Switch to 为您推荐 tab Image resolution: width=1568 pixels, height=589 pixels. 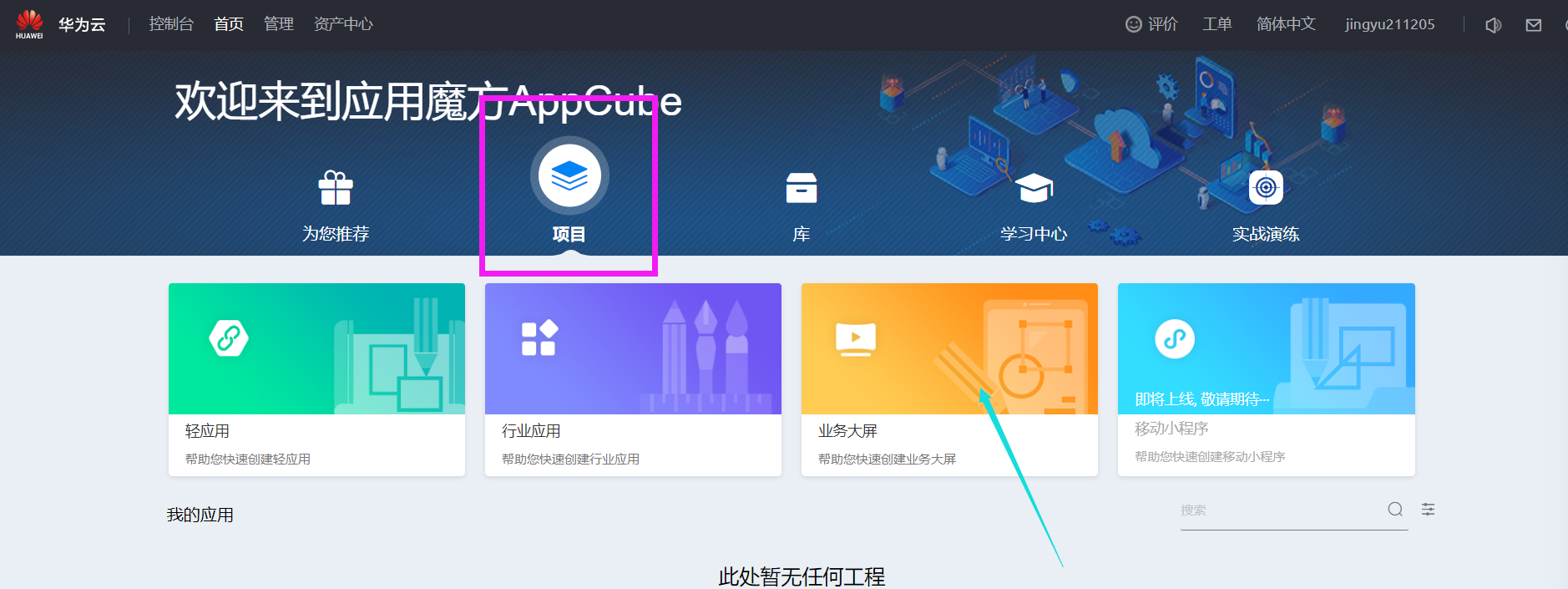pos(336,234)
